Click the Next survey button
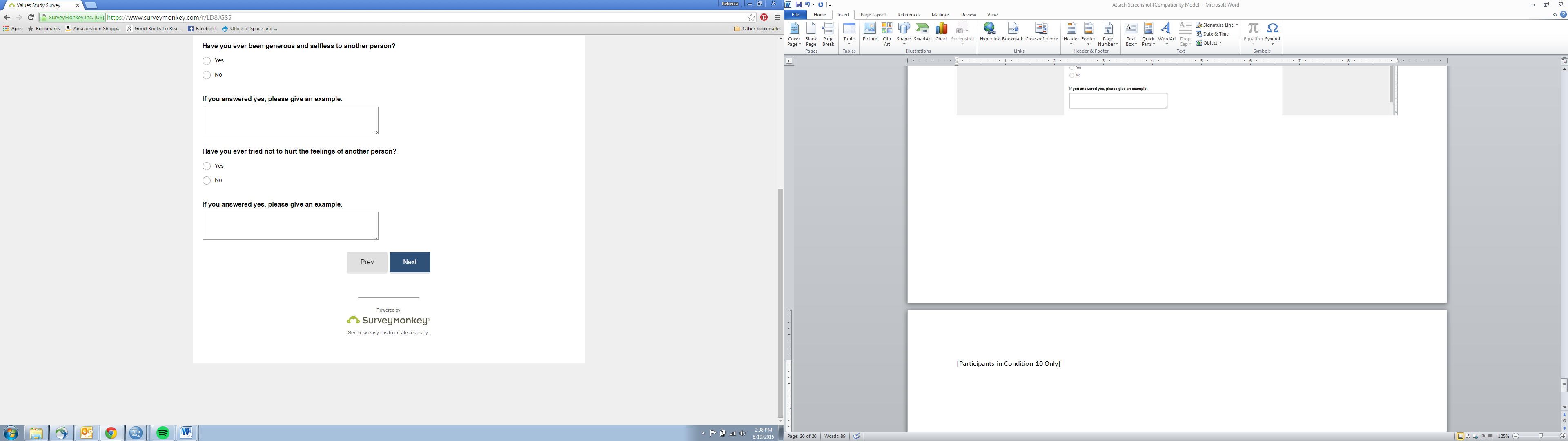This screenshot has height=441, width=1568. point(410,262)
